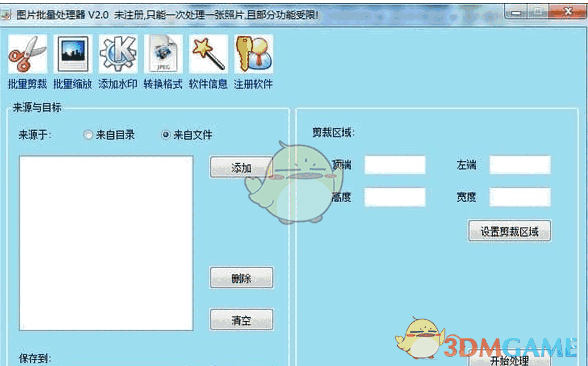This screenshot has height=366, width=588.
Task: Click the 剪裁区域 label
Action: 333,132
